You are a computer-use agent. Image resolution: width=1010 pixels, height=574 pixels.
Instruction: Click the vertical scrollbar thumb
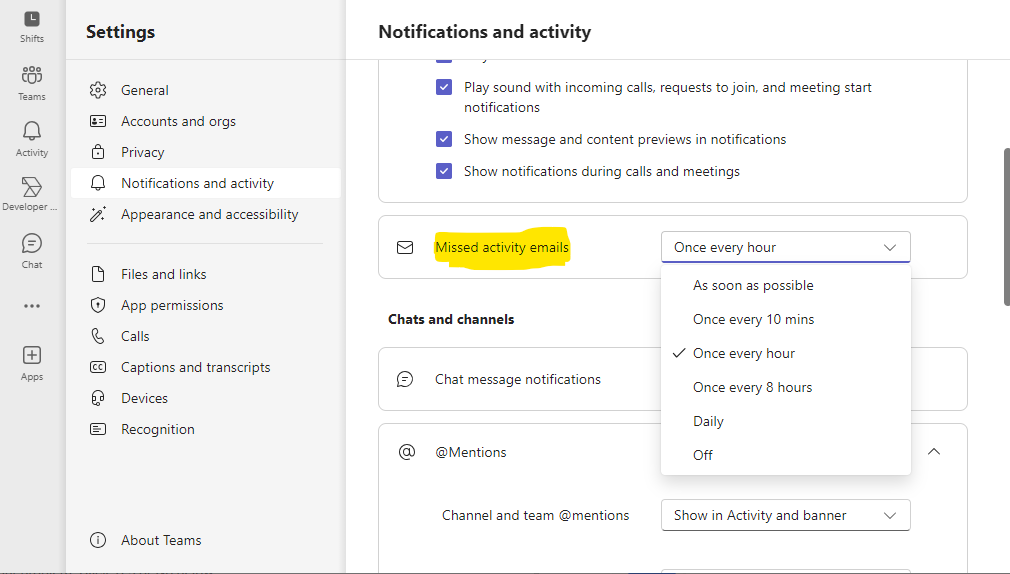tap(1006, 227)
